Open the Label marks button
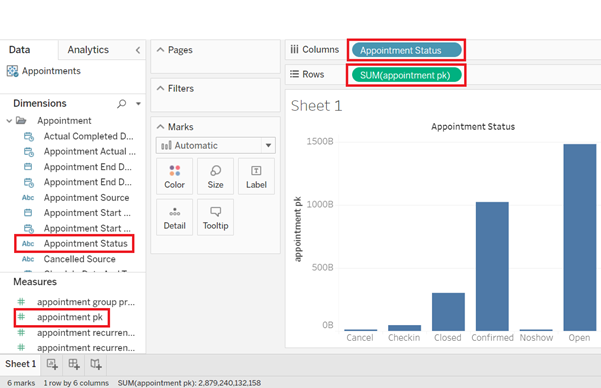601x388 pixels. coord(256,176)
